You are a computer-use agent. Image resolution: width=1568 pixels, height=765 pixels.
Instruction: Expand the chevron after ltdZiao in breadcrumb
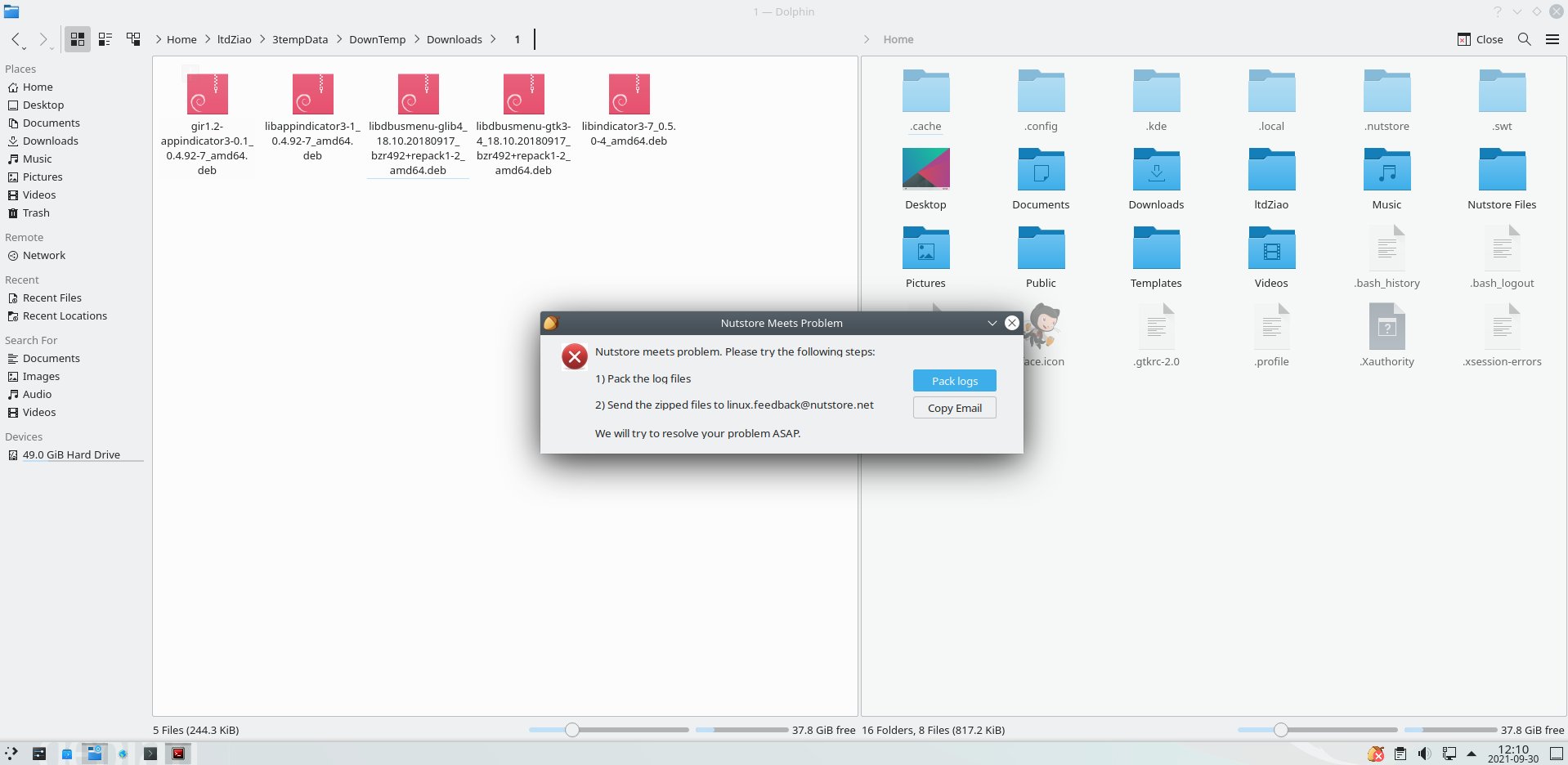262,39
